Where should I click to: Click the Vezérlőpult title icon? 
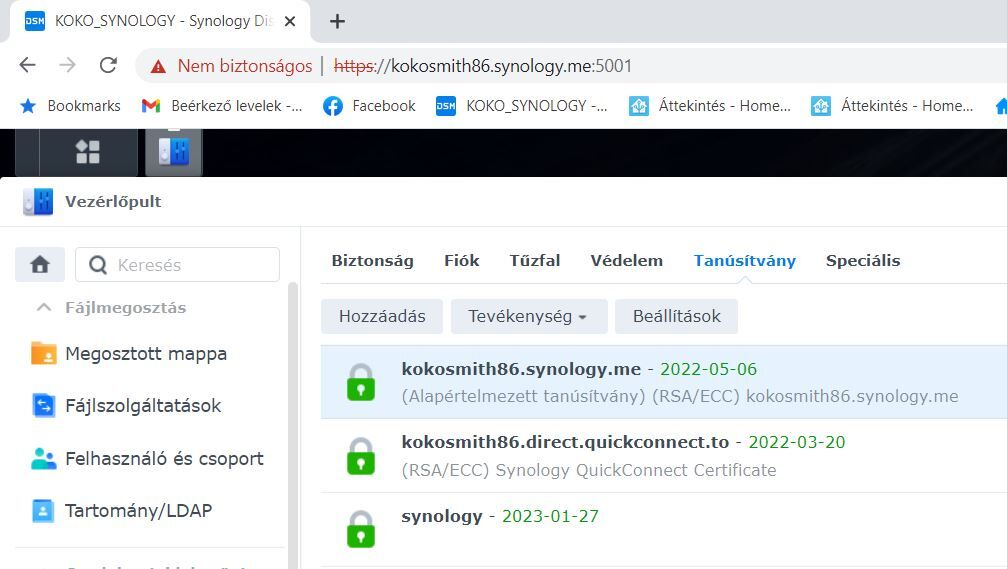(39, 202)
